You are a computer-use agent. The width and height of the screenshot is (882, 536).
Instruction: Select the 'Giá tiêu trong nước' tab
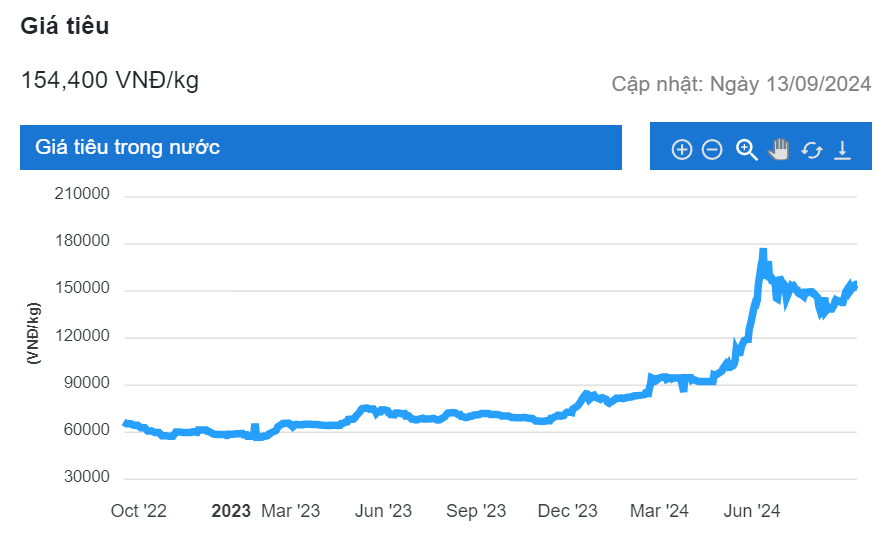(321, 147)
